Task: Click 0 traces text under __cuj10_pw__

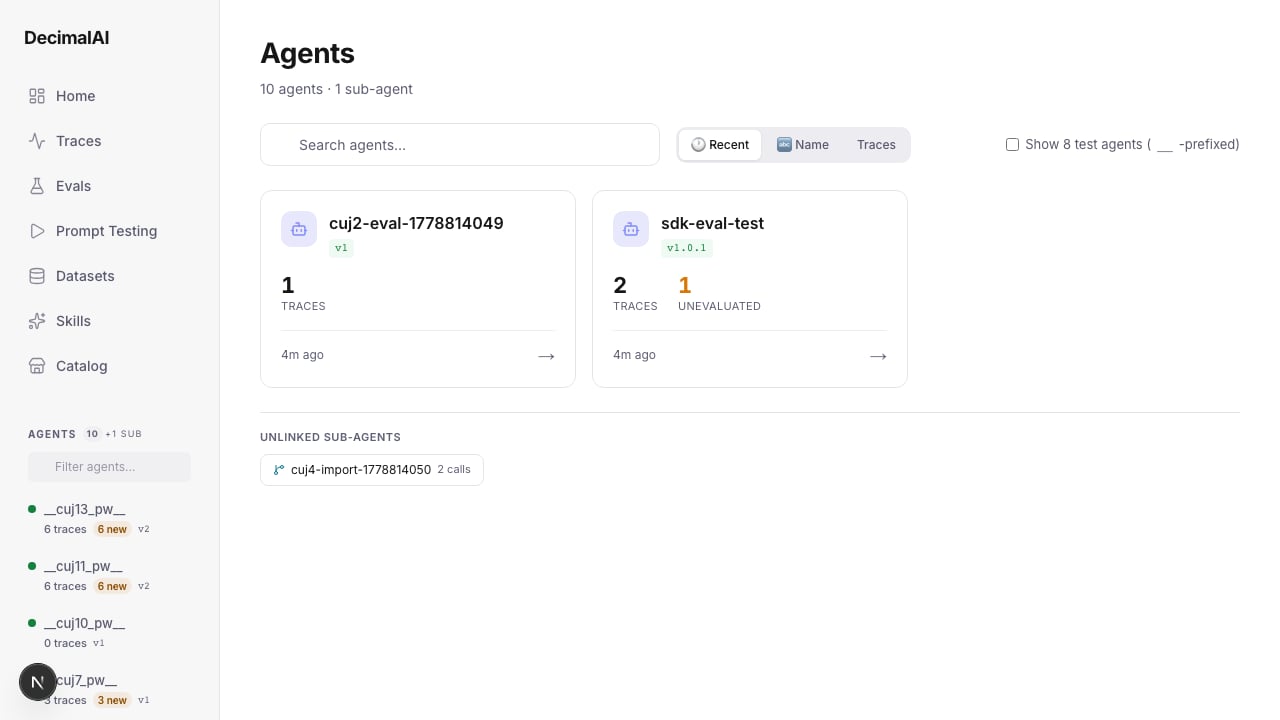Action: 65,643
